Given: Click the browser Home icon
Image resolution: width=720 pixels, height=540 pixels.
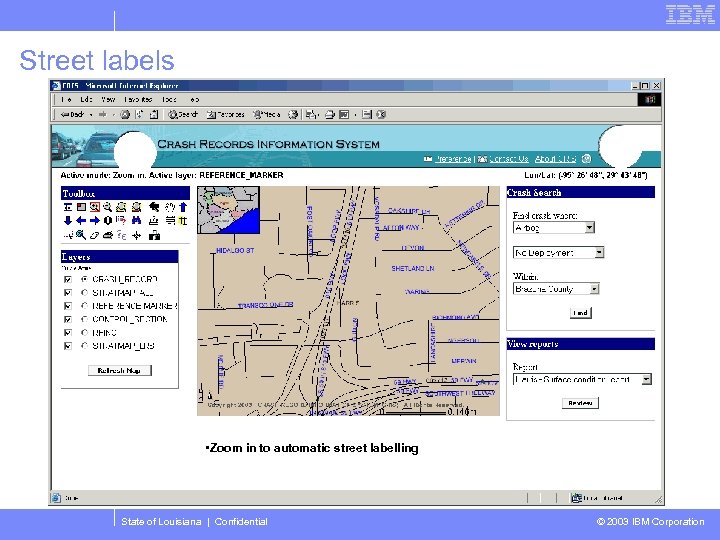Looking at the screenshot, I should [x=154, y=114].
